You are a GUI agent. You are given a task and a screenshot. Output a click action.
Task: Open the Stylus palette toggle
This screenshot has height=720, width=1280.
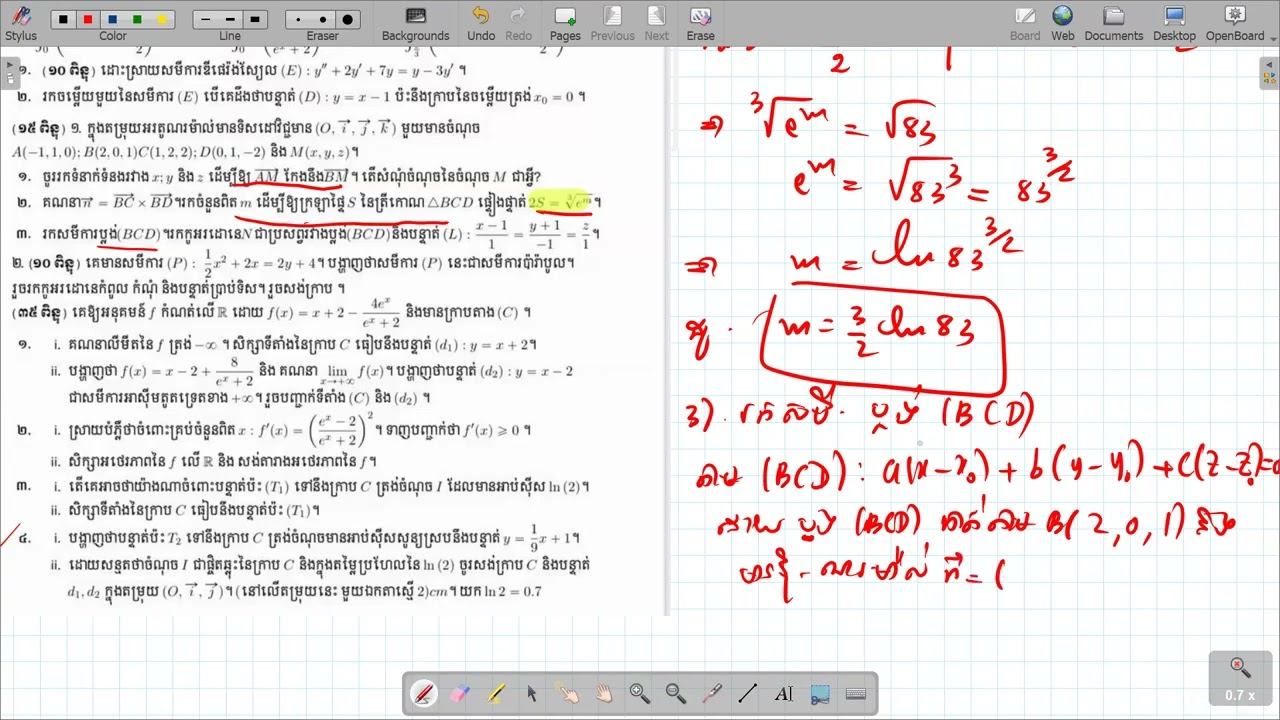coord(20,22)
